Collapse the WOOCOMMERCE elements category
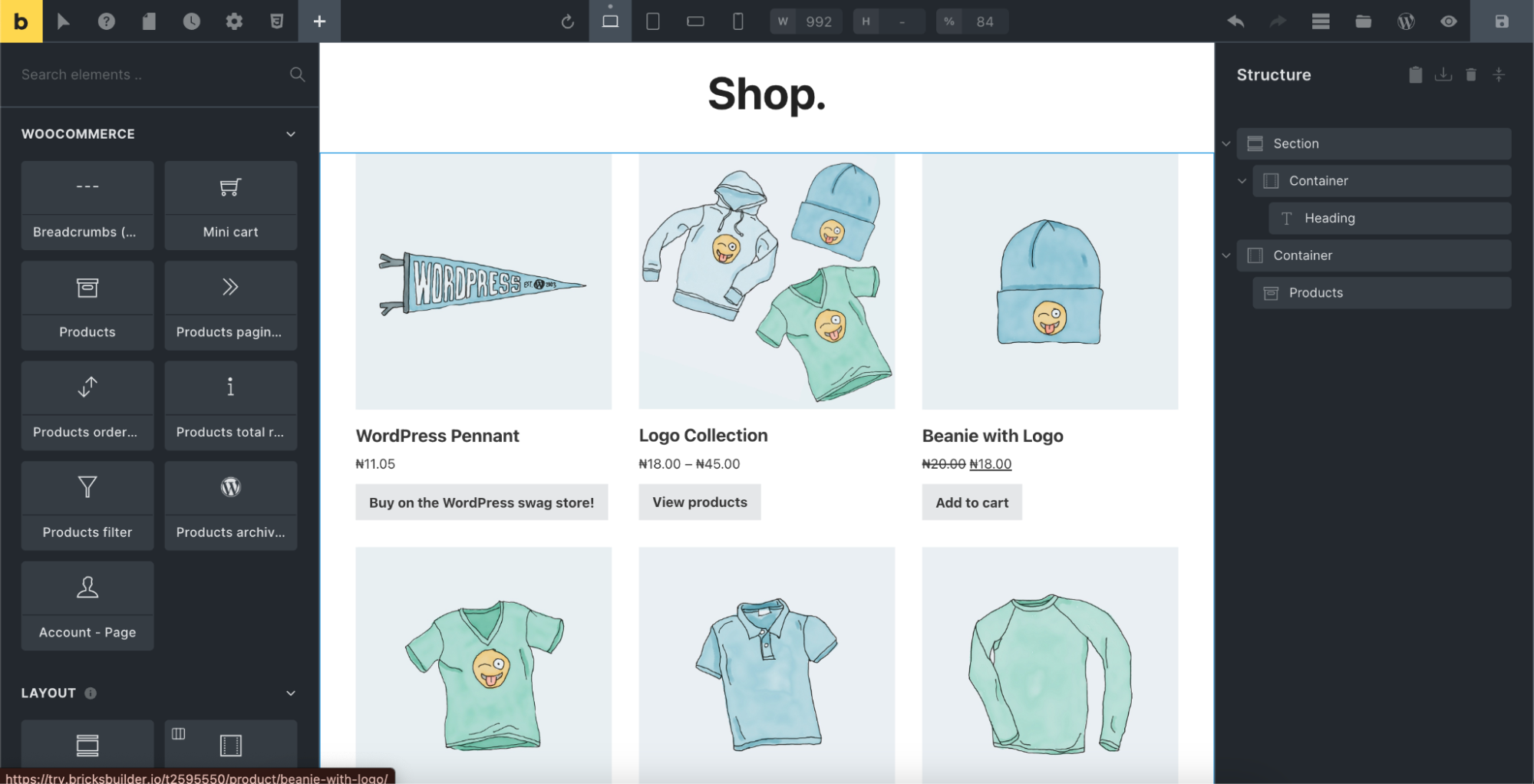The image size is (1534, 784). tap(290, 133)
